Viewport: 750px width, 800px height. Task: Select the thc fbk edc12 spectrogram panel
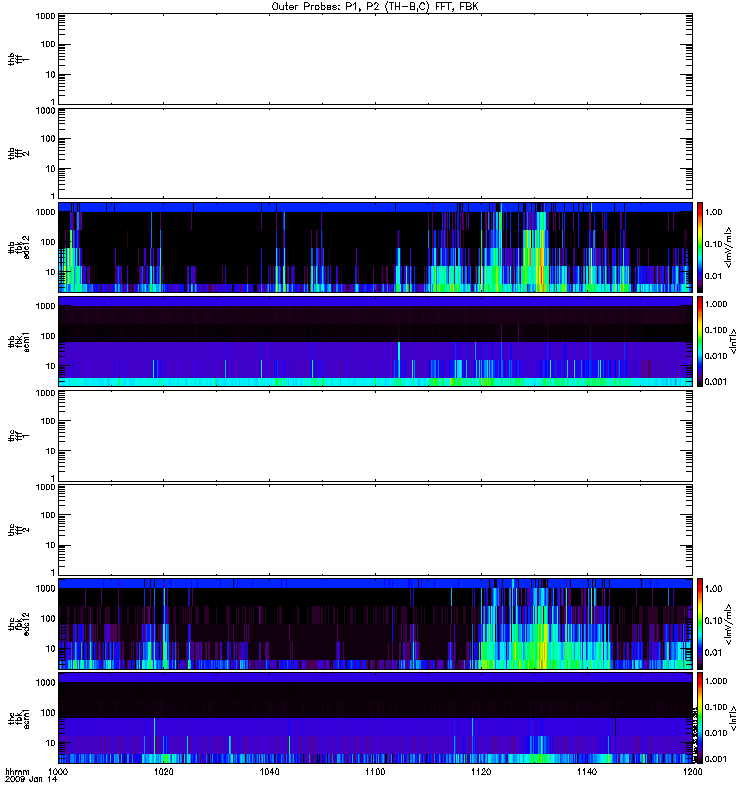pyautogui.click(x=375, y=623)
